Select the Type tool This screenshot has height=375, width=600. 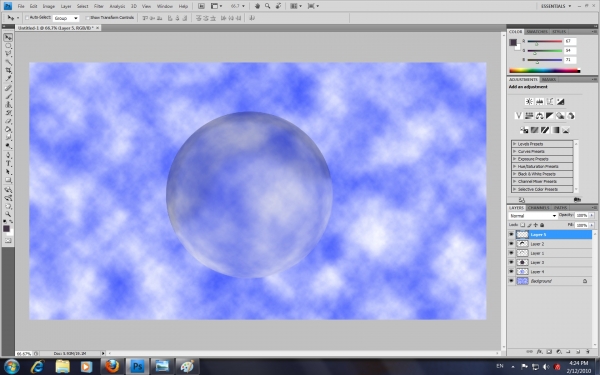pyautogui.click(x=8, y=164)
